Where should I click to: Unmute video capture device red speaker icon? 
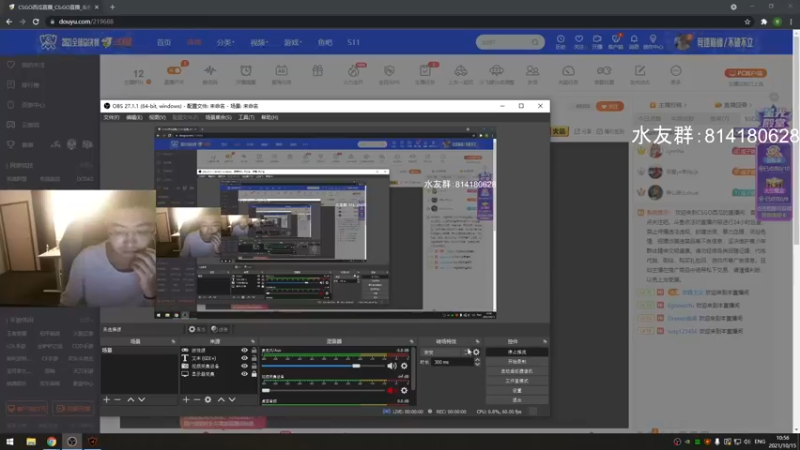pos(391,390)
